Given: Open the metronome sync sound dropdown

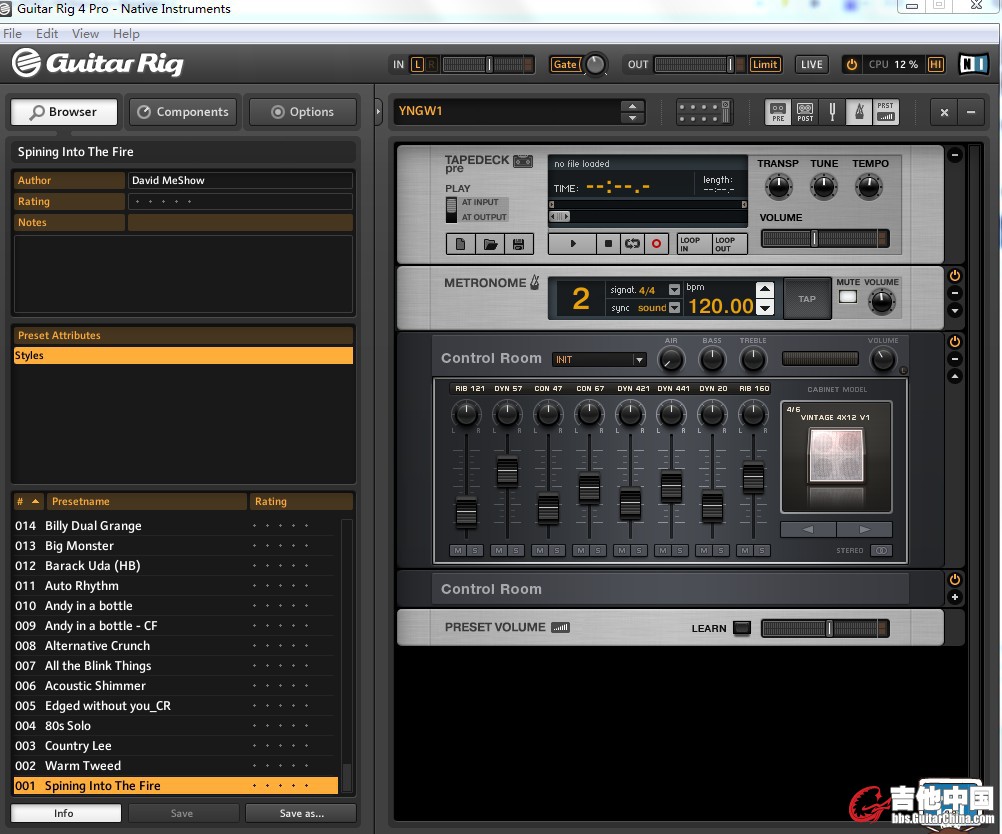Looking at the screenshot, I should (x=674, y=308).
